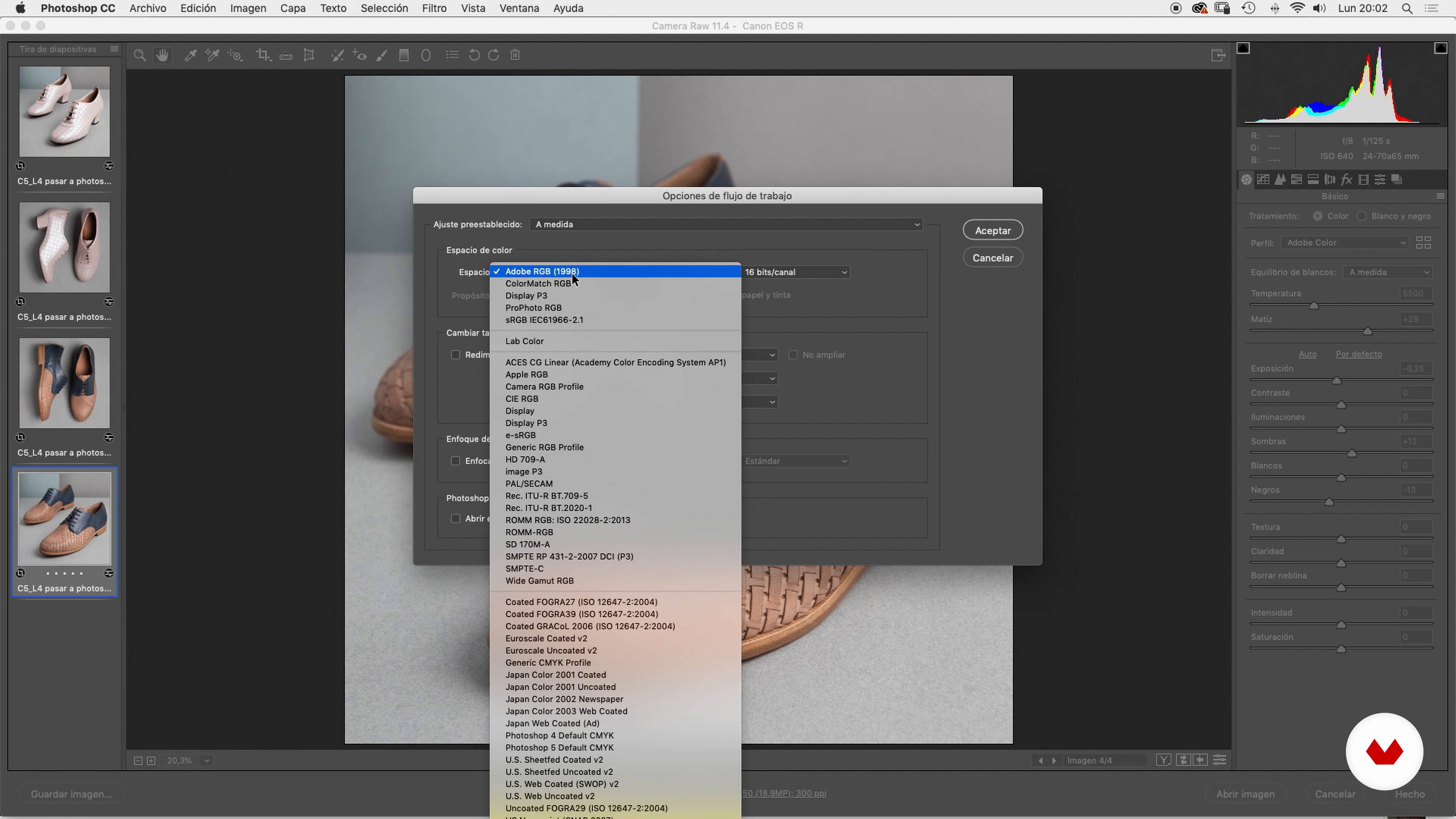Viewport: 1456px width, 819px height.
Task: Select the Straighten tool
Action: point(286,55)
